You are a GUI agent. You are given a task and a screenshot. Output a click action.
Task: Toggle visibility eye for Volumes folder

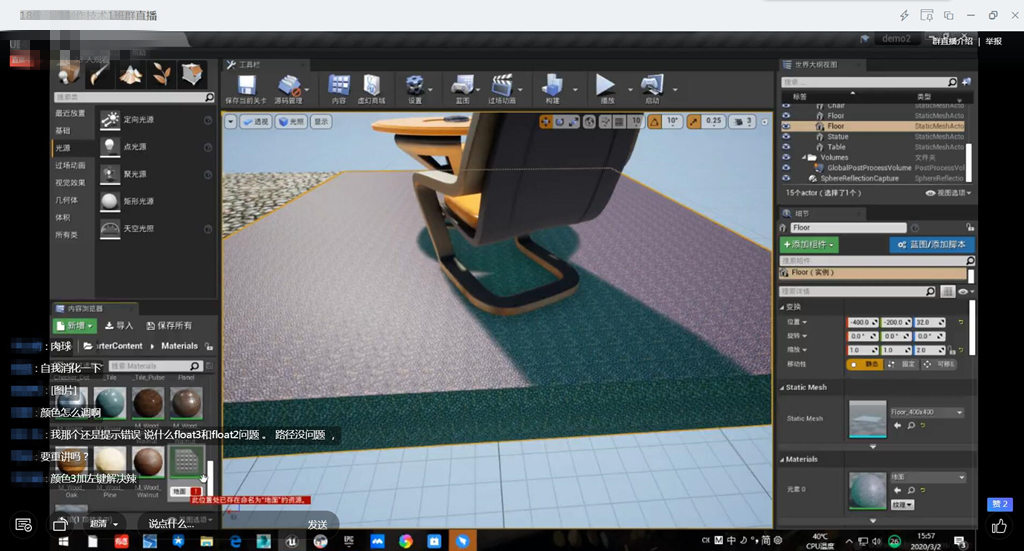pyautogui.click(x=786, y=157)
